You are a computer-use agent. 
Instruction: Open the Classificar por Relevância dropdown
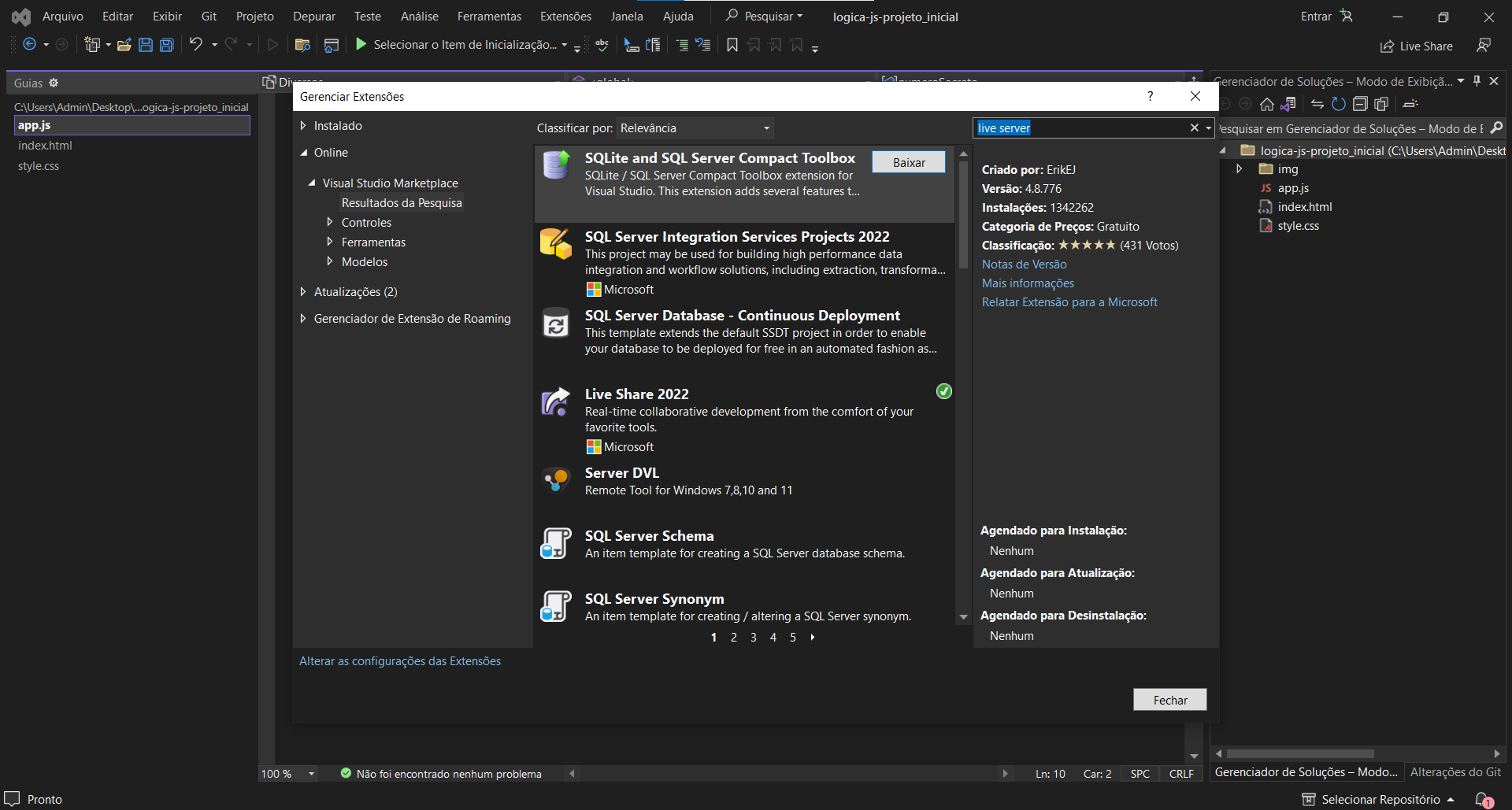(695, 128)
